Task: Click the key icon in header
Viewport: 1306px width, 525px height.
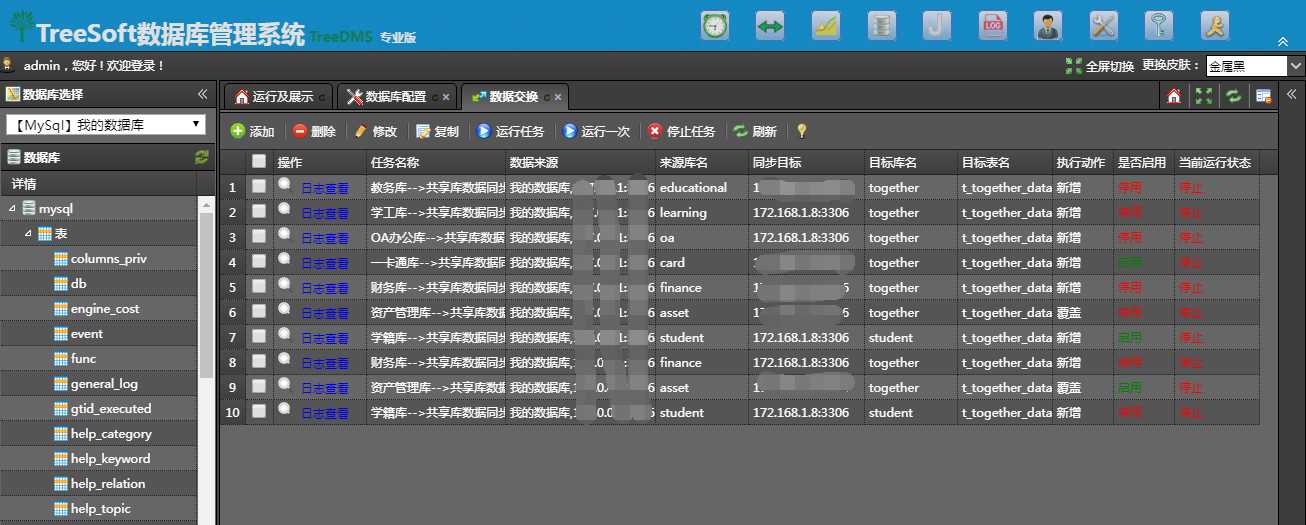Action: point(1158,26)
